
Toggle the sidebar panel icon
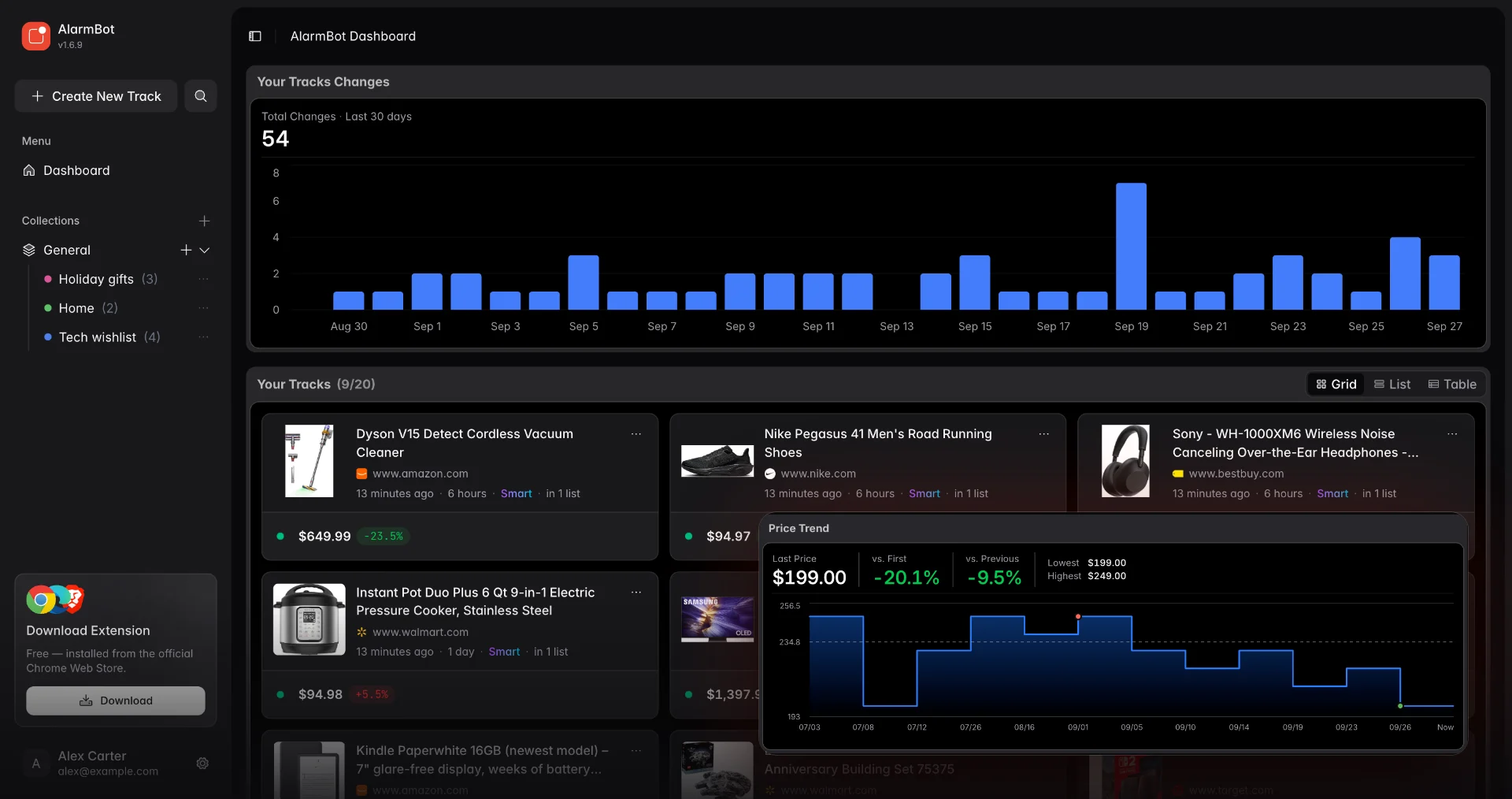coord(255,36)
